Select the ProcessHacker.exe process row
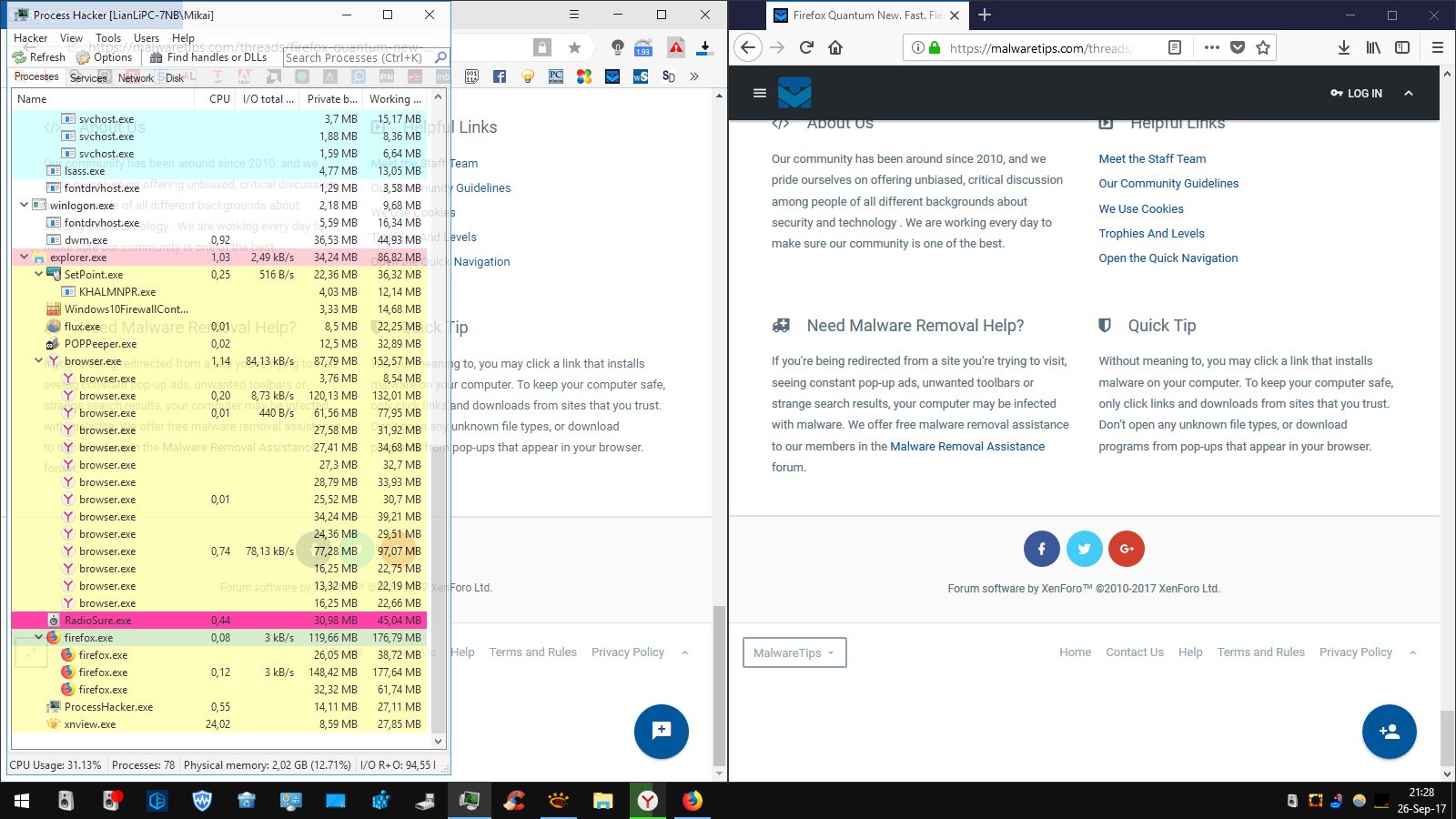Viewport: 1456px width, 819px height. tap(218, 707)
